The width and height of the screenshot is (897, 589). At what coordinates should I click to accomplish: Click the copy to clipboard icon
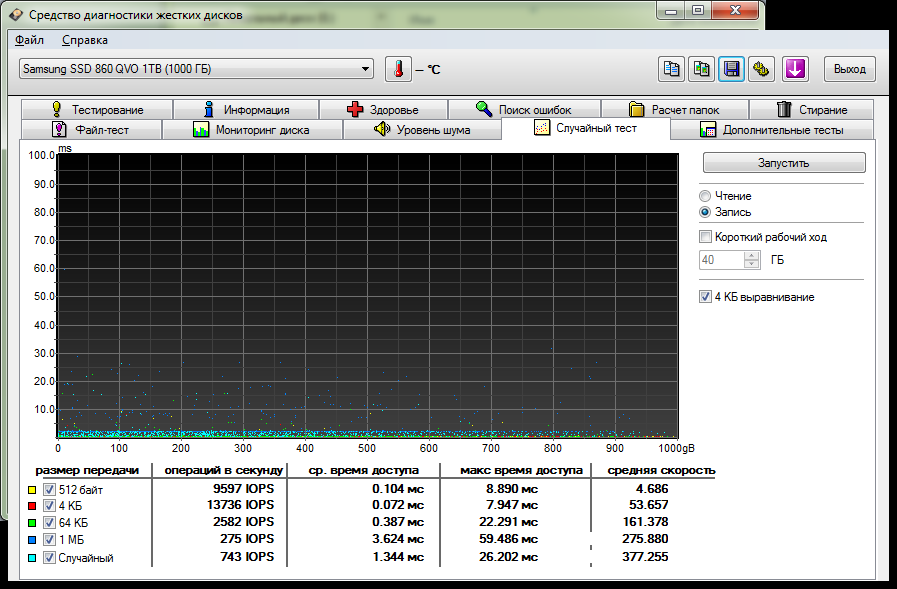(672, 69)
